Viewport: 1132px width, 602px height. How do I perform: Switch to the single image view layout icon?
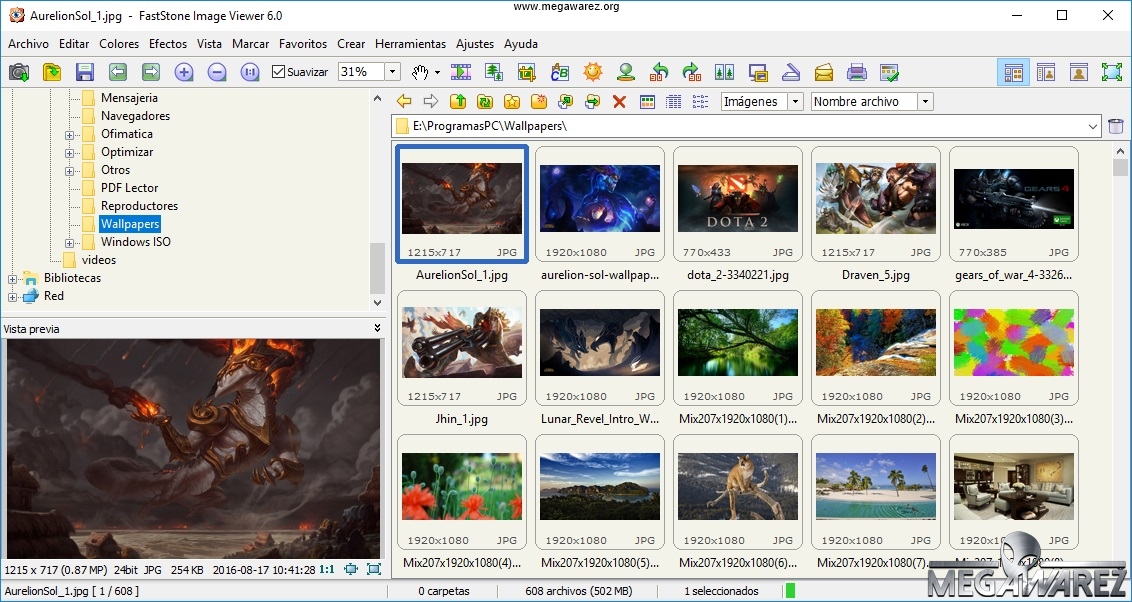coord(1079,72)
